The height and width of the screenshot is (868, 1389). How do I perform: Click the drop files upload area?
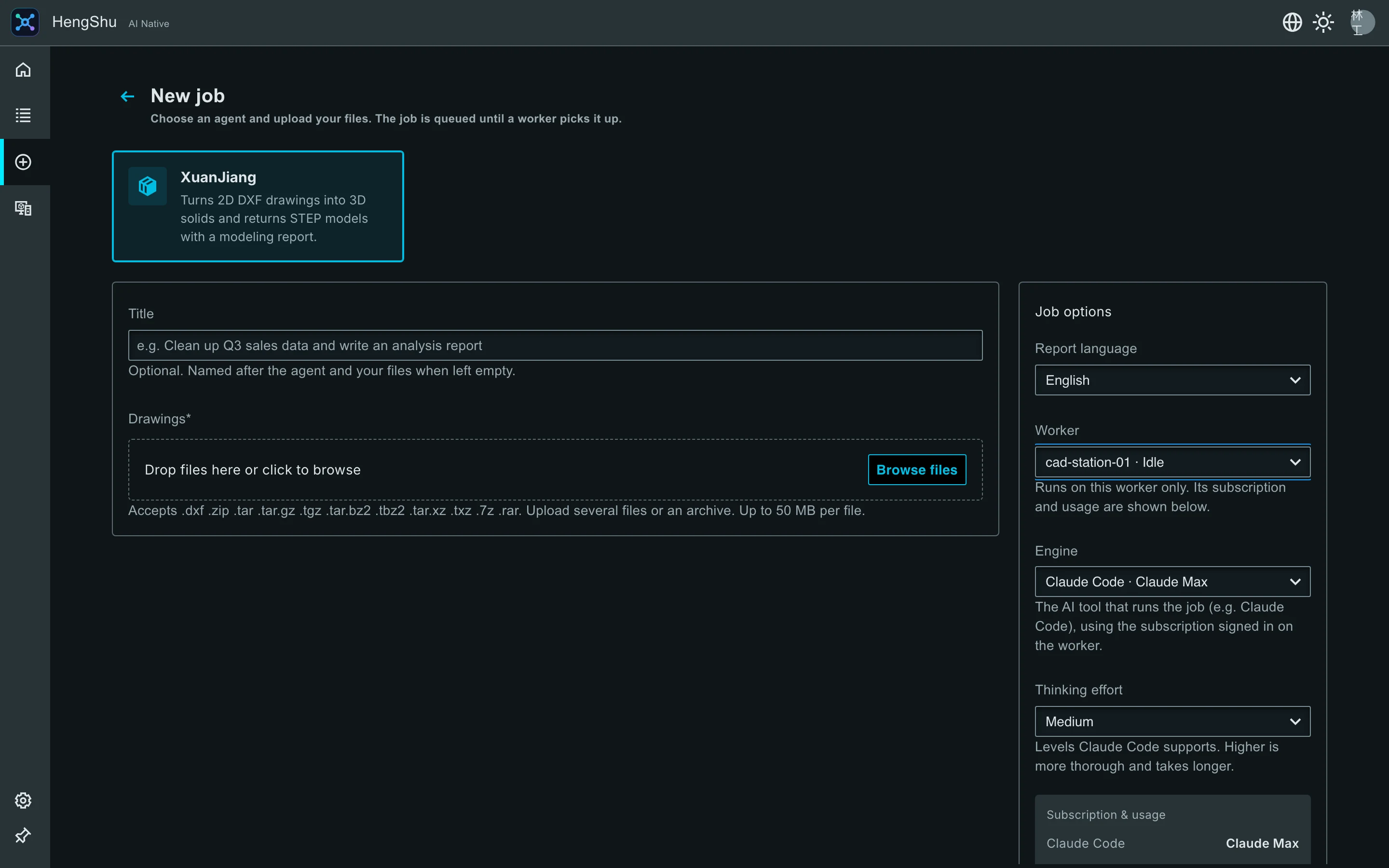[x=555, y=470]
